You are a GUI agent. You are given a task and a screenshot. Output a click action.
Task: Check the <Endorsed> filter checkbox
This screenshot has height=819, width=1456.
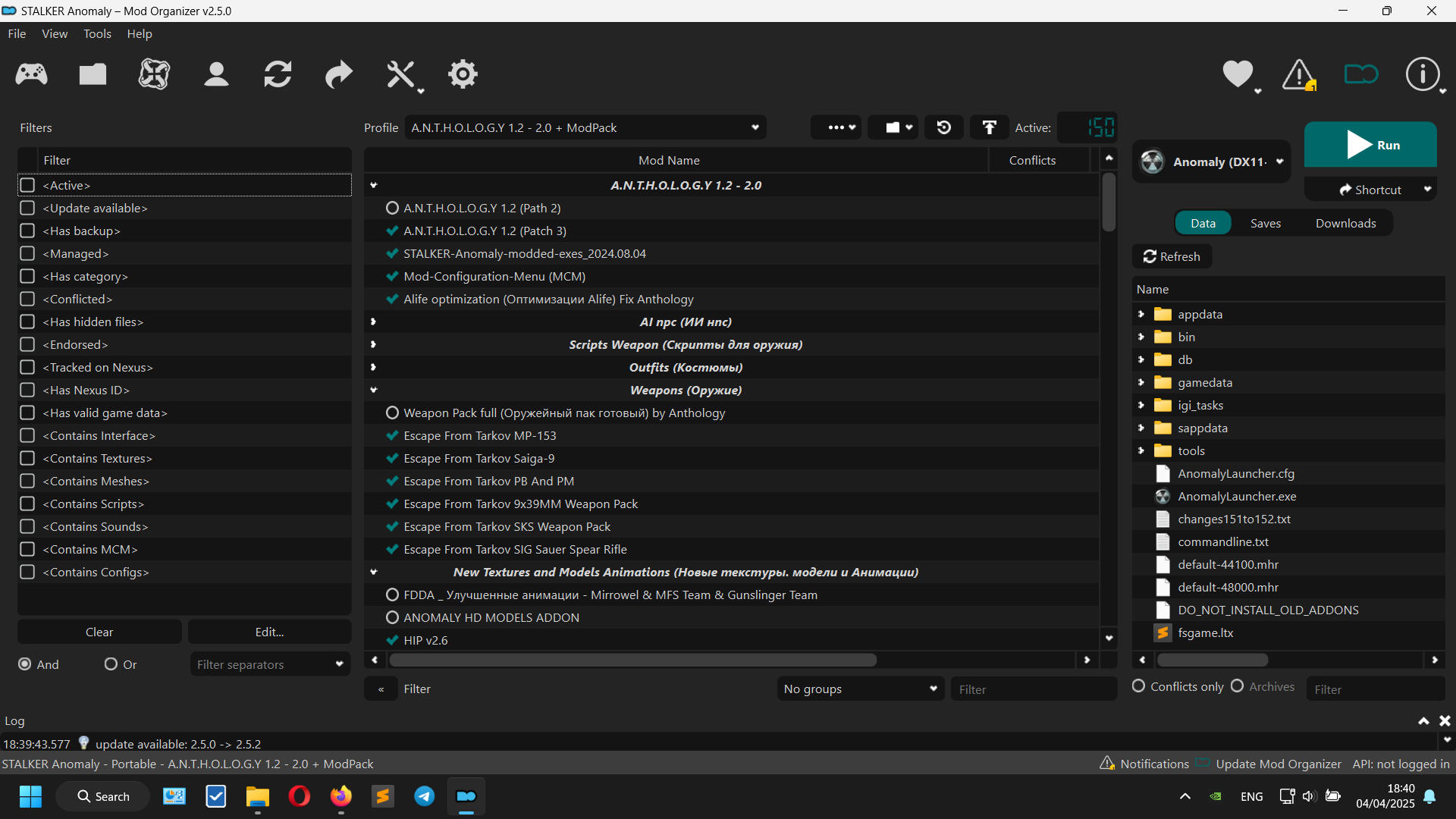27,344
